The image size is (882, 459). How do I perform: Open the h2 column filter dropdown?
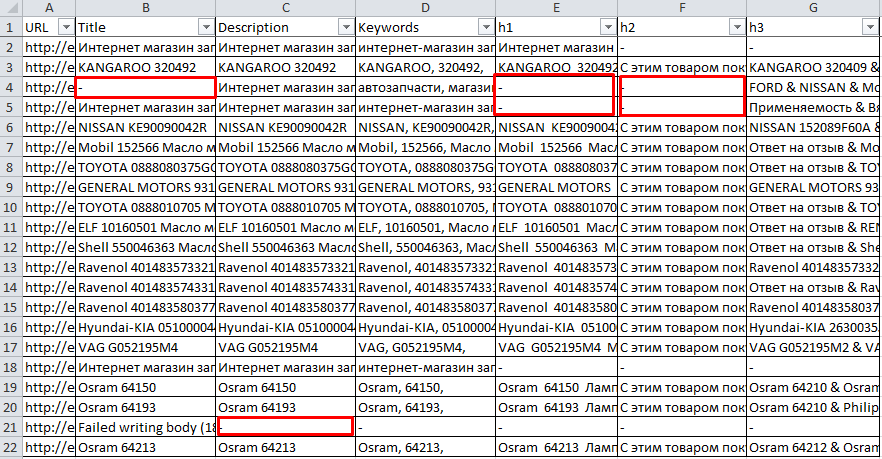(x=736, y=27)
